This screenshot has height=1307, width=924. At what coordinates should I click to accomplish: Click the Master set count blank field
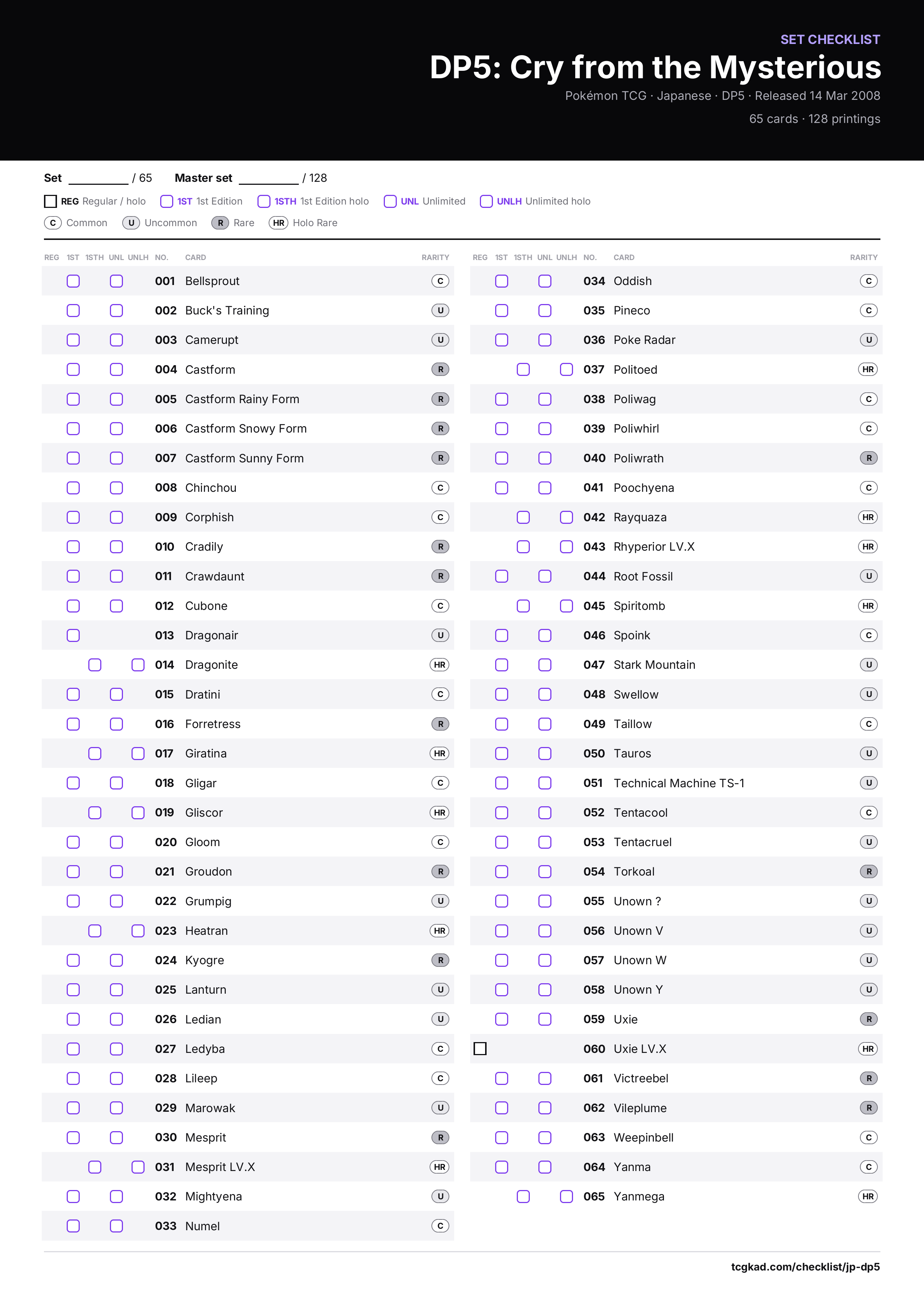(x=269, y=178)
